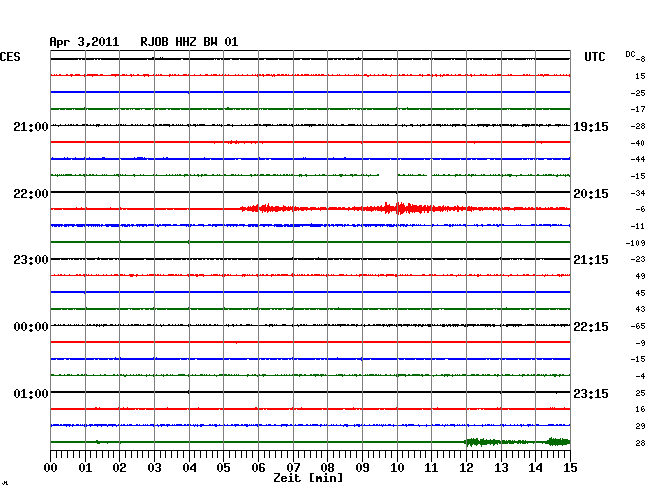
Task: Click the '23:00' local time label
Action: 31,260
